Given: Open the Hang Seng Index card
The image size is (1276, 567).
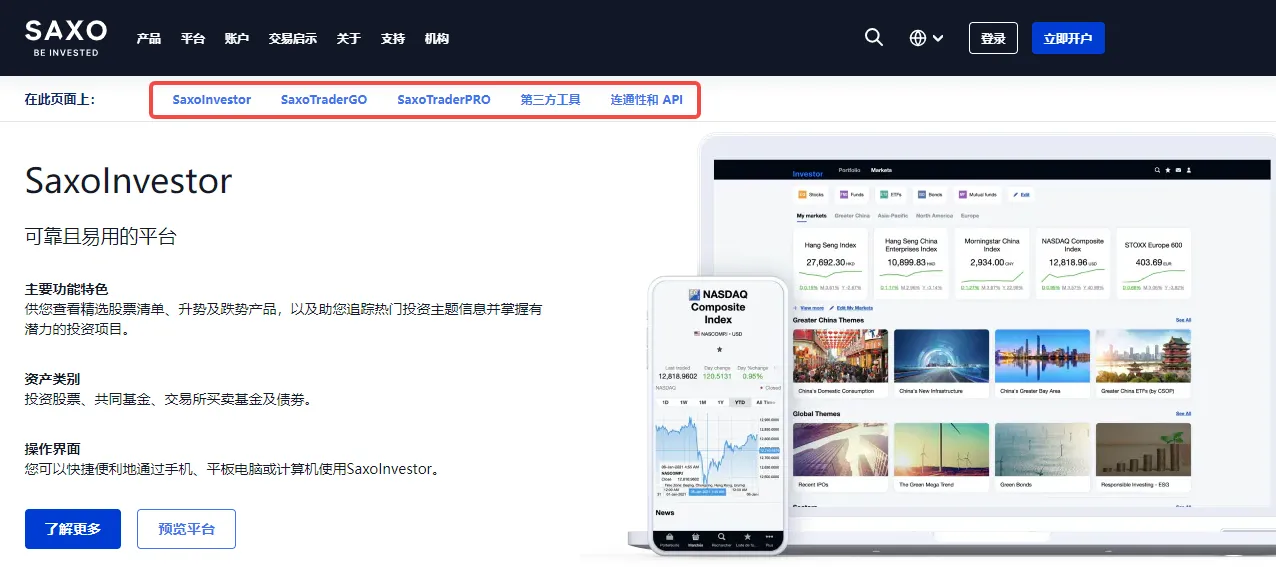Looking at the screenshot, I should tap(831, 262).
